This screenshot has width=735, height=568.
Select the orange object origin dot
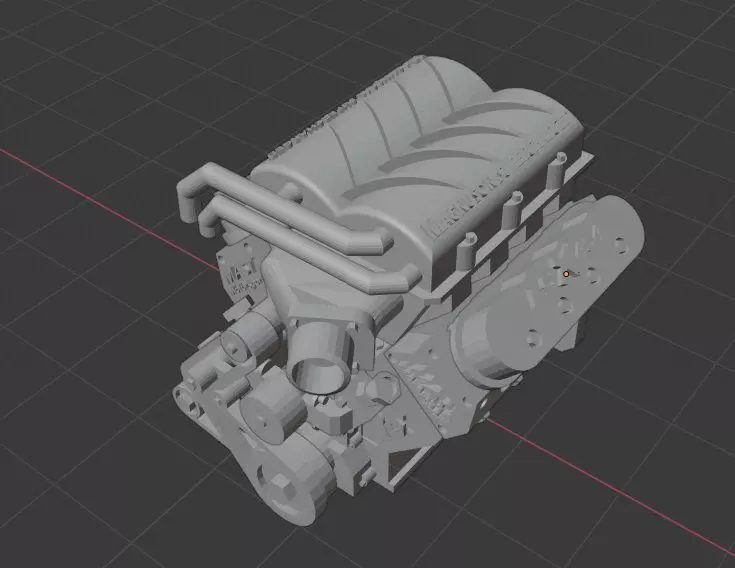(x=566, y=274)
